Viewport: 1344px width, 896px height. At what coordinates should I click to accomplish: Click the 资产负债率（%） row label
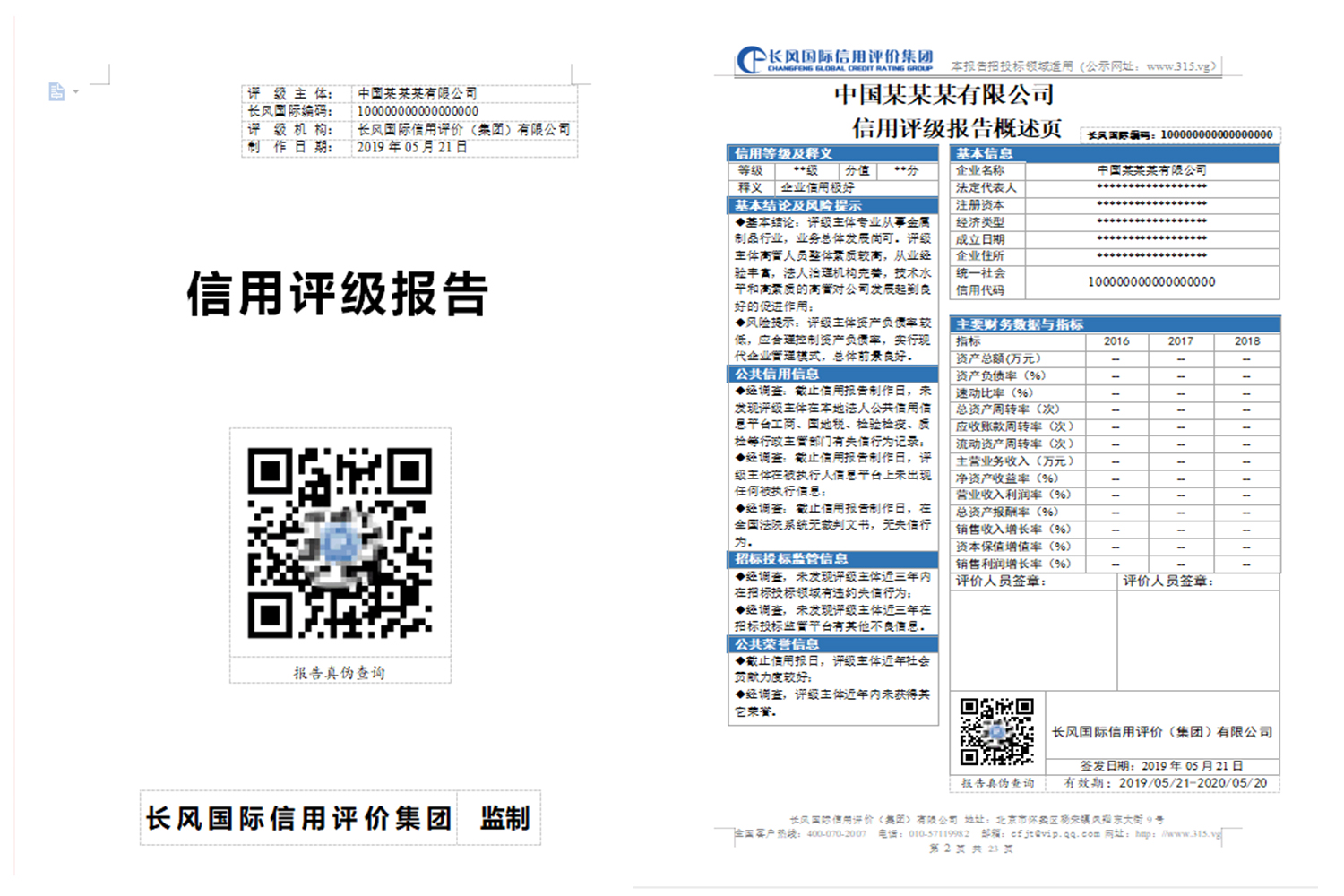click(x=1001, y=375)
